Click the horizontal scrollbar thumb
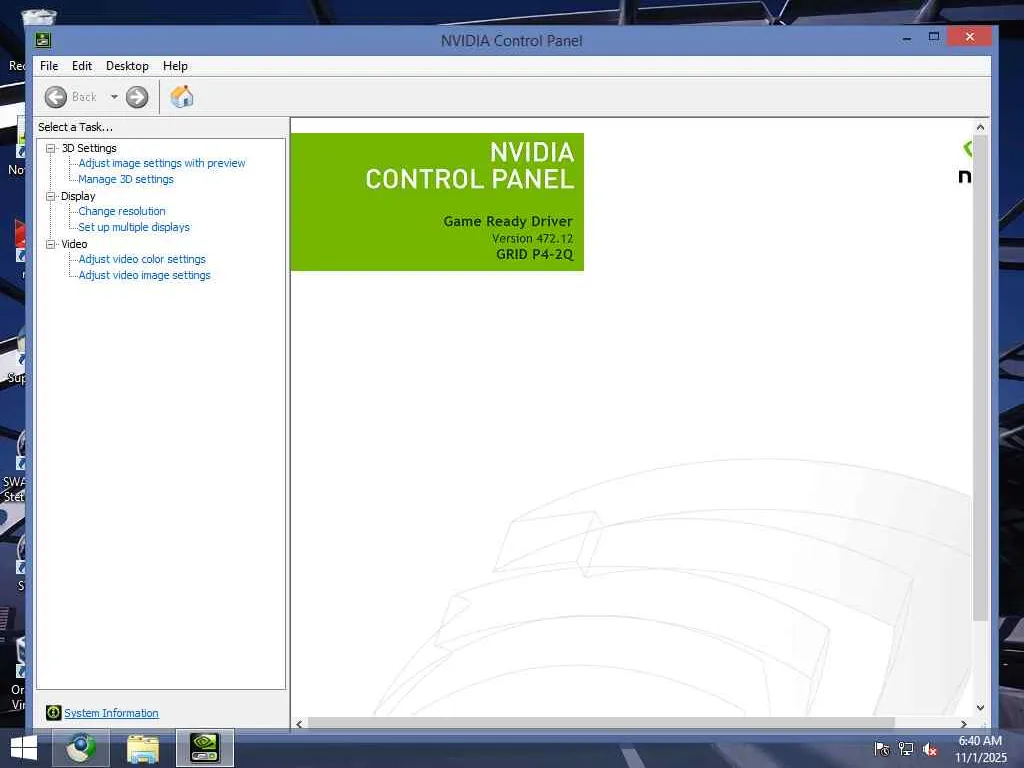The width and height of the screenshot is (1024, 768). click(601, 723)
